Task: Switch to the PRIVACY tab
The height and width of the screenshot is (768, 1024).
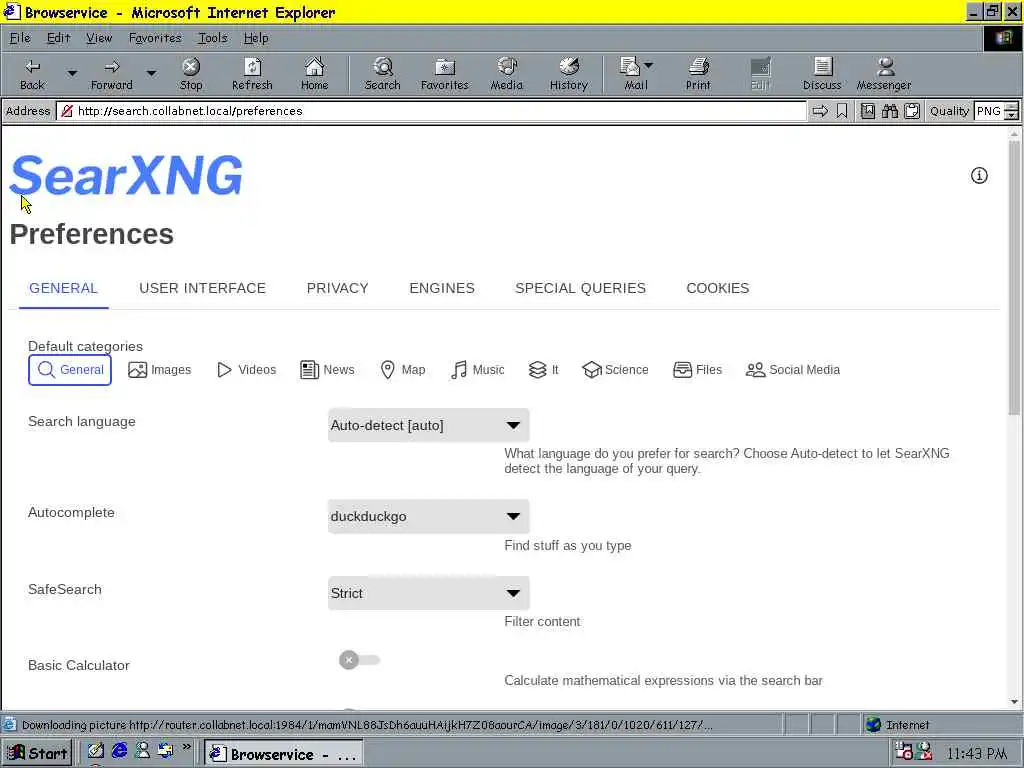Action: point(338,288)
